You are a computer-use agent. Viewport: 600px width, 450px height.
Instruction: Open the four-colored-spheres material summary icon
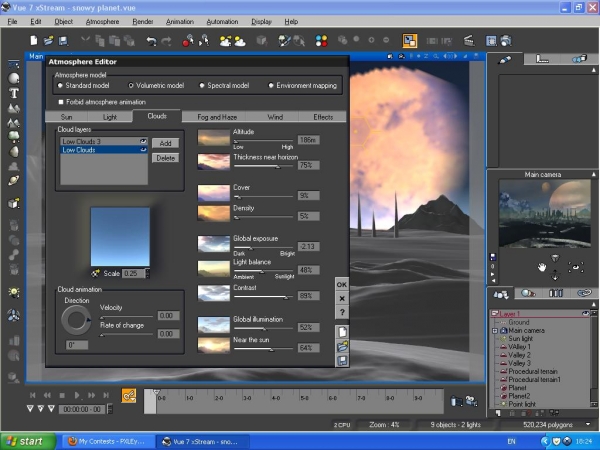pos(321,40)
